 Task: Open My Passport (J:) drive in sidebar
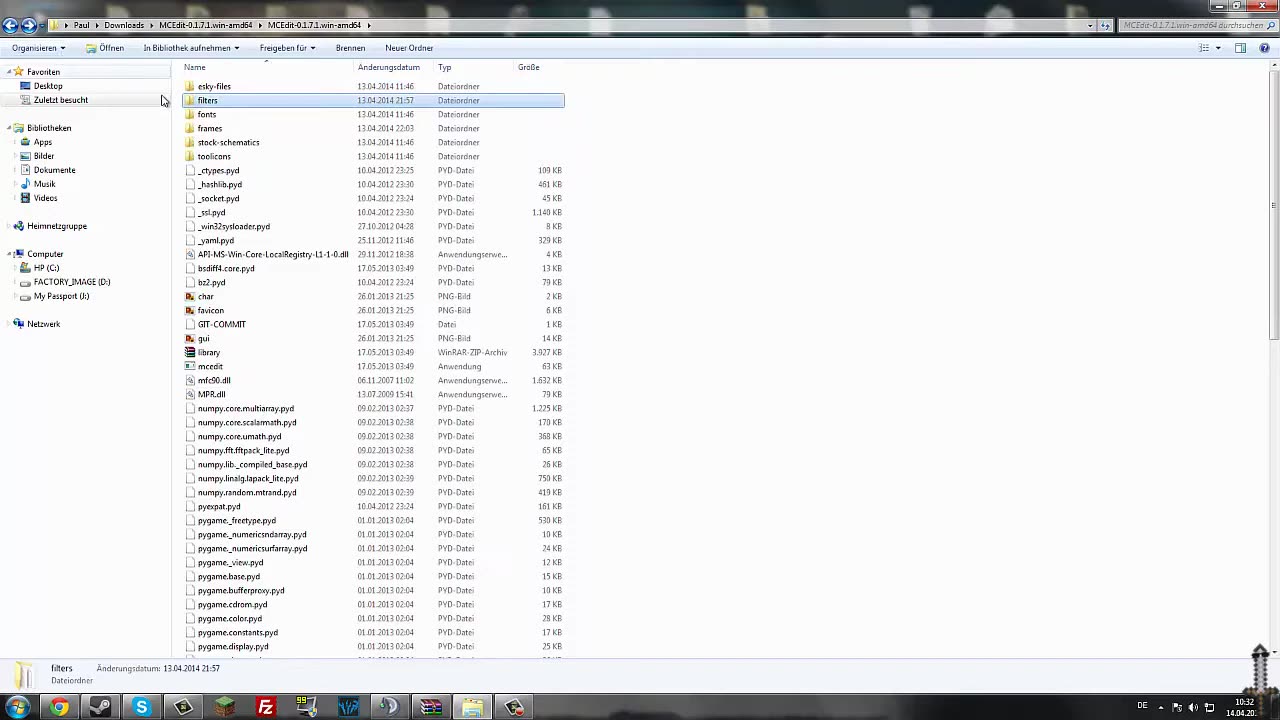tap(61, 296)
